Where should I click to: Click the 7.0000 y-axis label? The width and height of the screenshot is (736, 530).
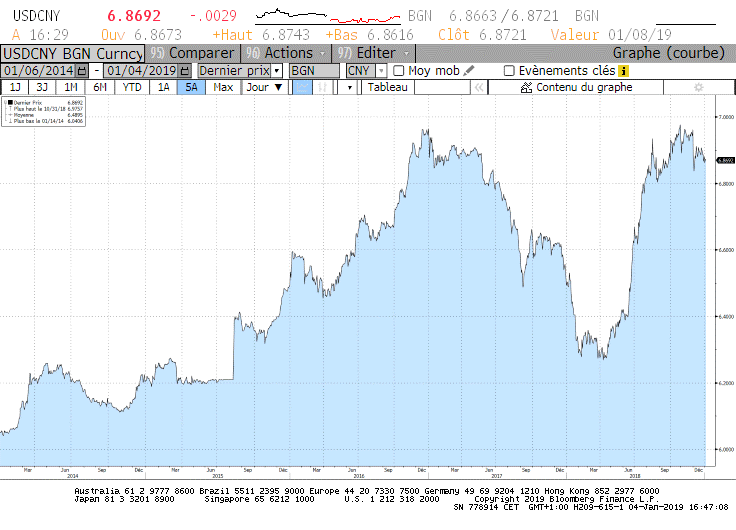tap(726, 117)
